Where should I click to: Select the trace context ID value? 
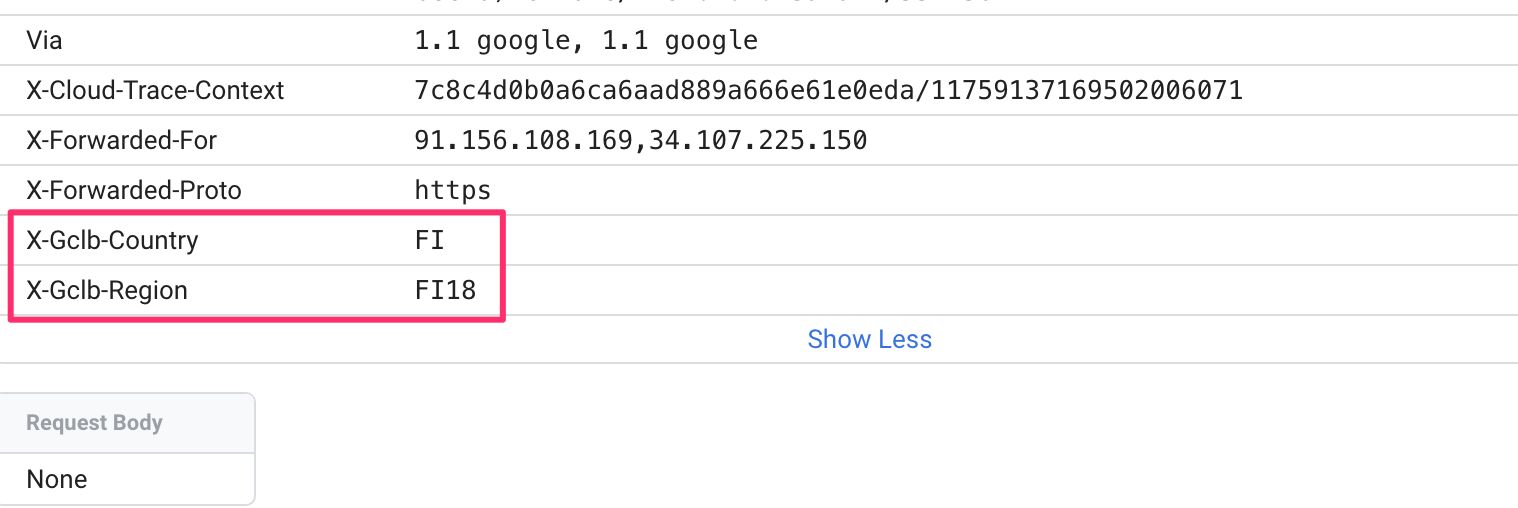tap(828, 91)
